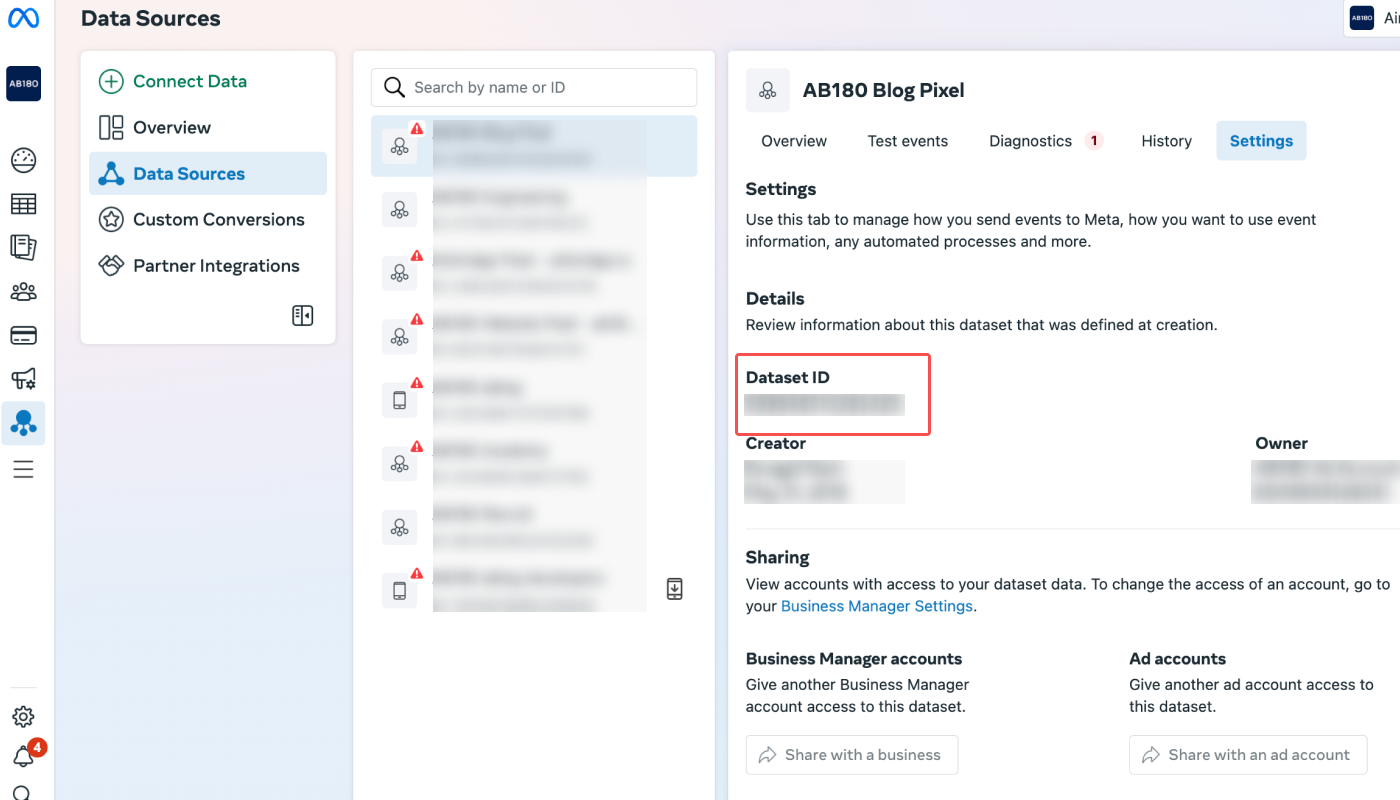Open the table grid icon in sidebar
1400x800 pixels.
tap(23, 204)
